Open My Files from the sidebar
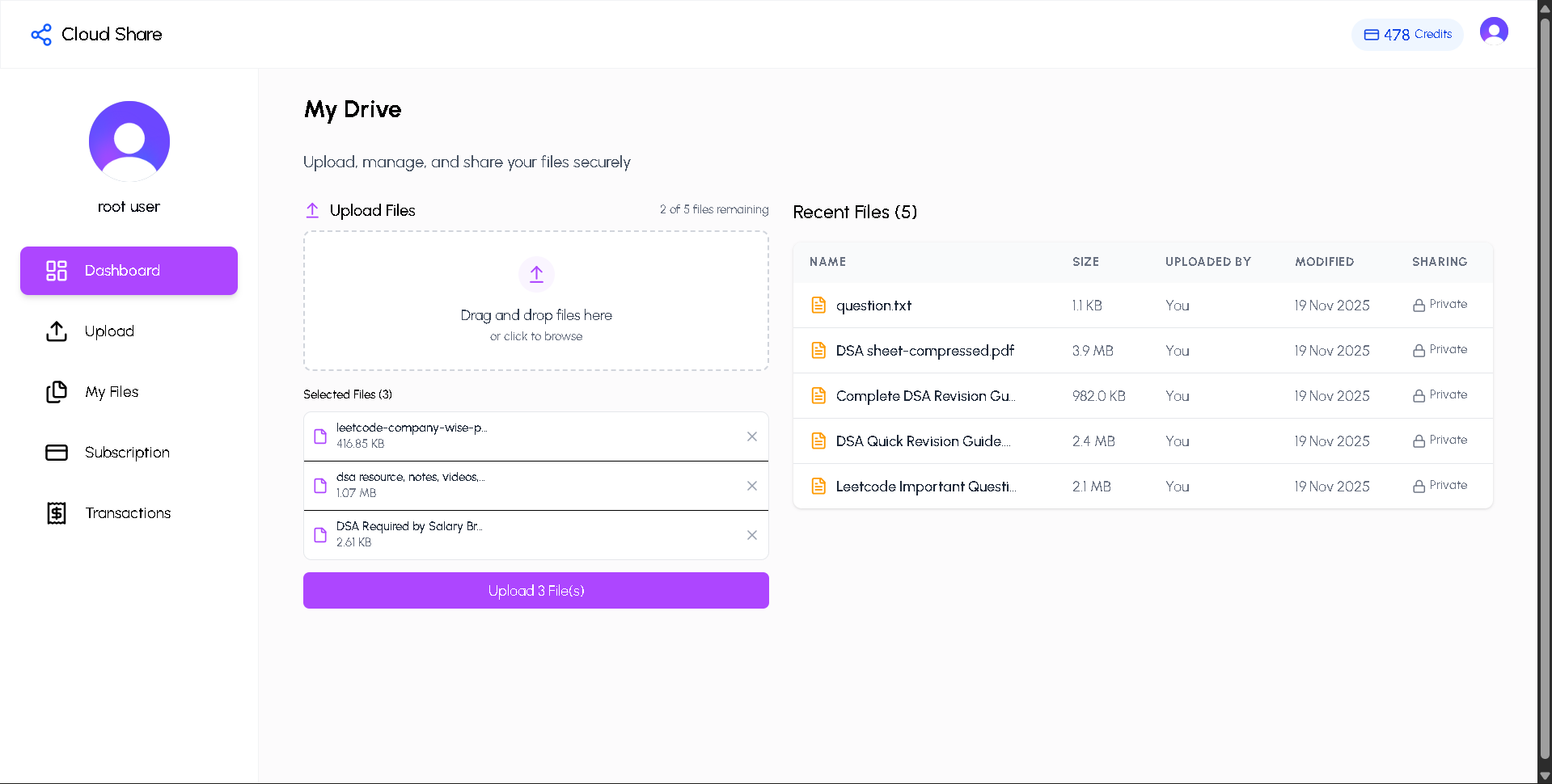 [129, 392]
